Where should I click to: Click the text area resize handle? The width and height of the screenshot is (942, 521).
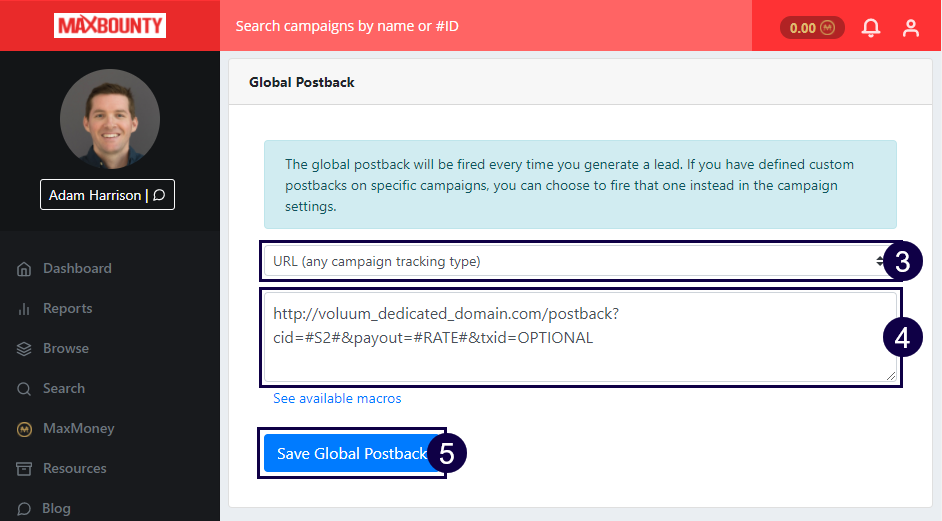click(x=892, y=376)
